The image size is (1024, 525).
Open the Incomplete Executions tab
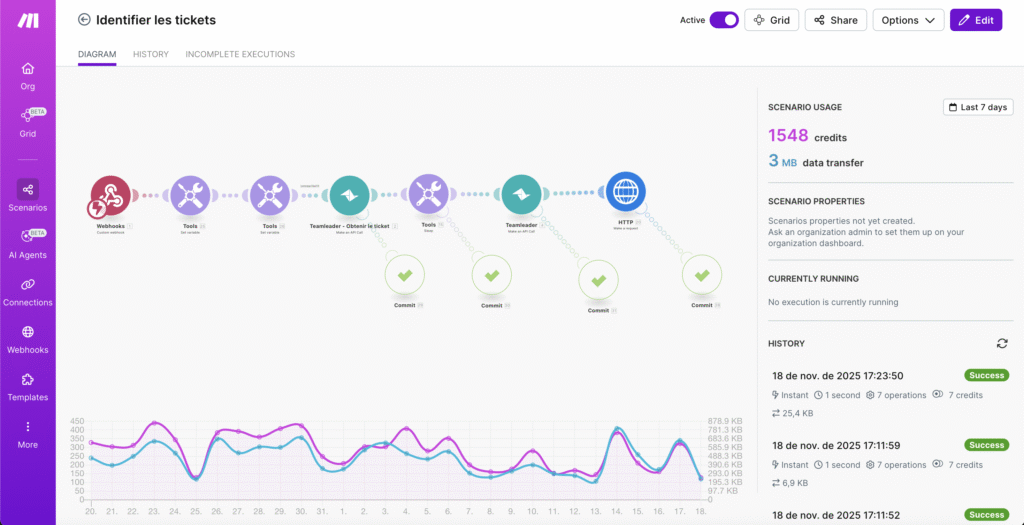(240, 54)
